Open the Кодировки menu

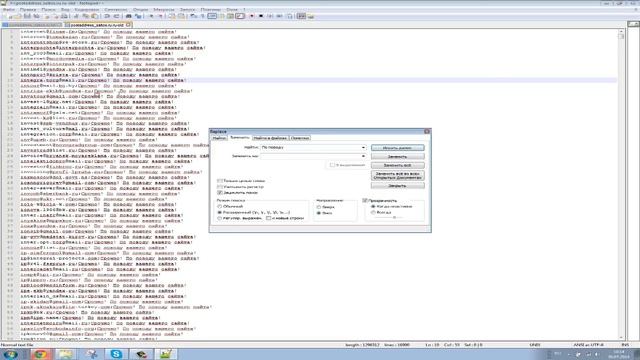(87, 9)
